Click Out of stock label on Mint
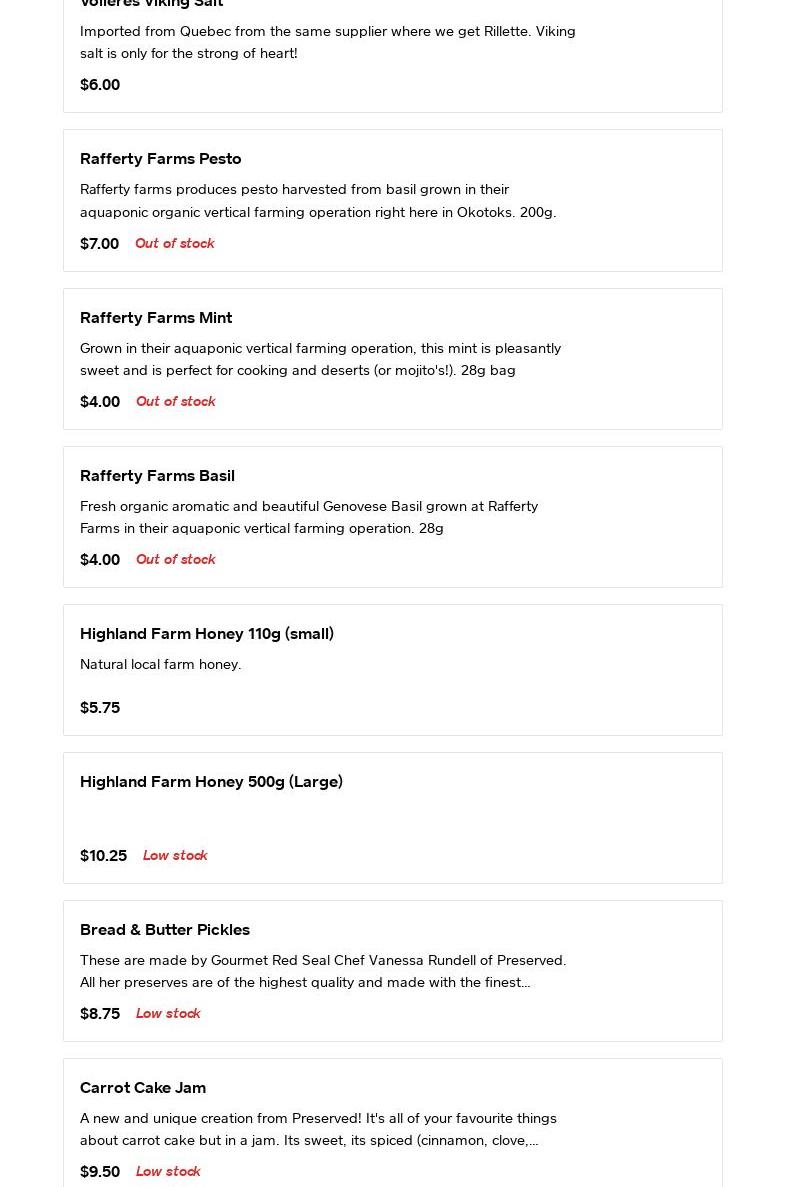The width and height of the screenshot is (785, 1187). click(176, 401)
